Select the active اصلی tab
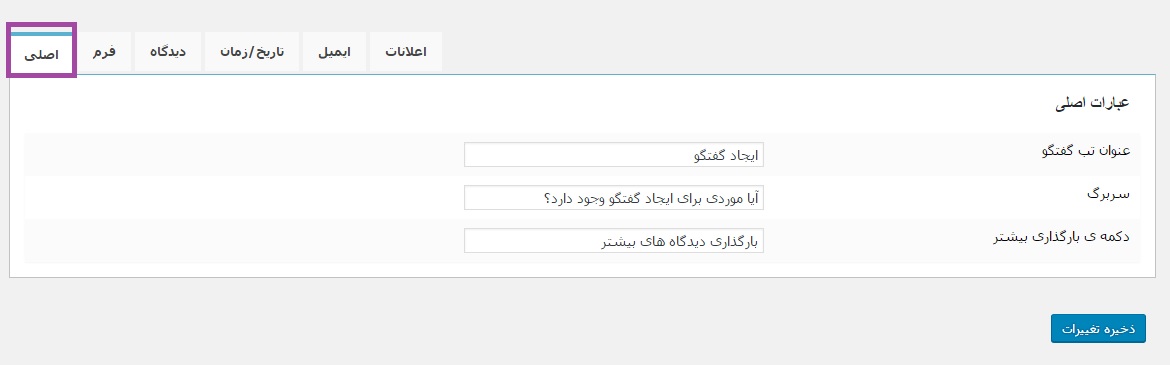 pos(42,54)
